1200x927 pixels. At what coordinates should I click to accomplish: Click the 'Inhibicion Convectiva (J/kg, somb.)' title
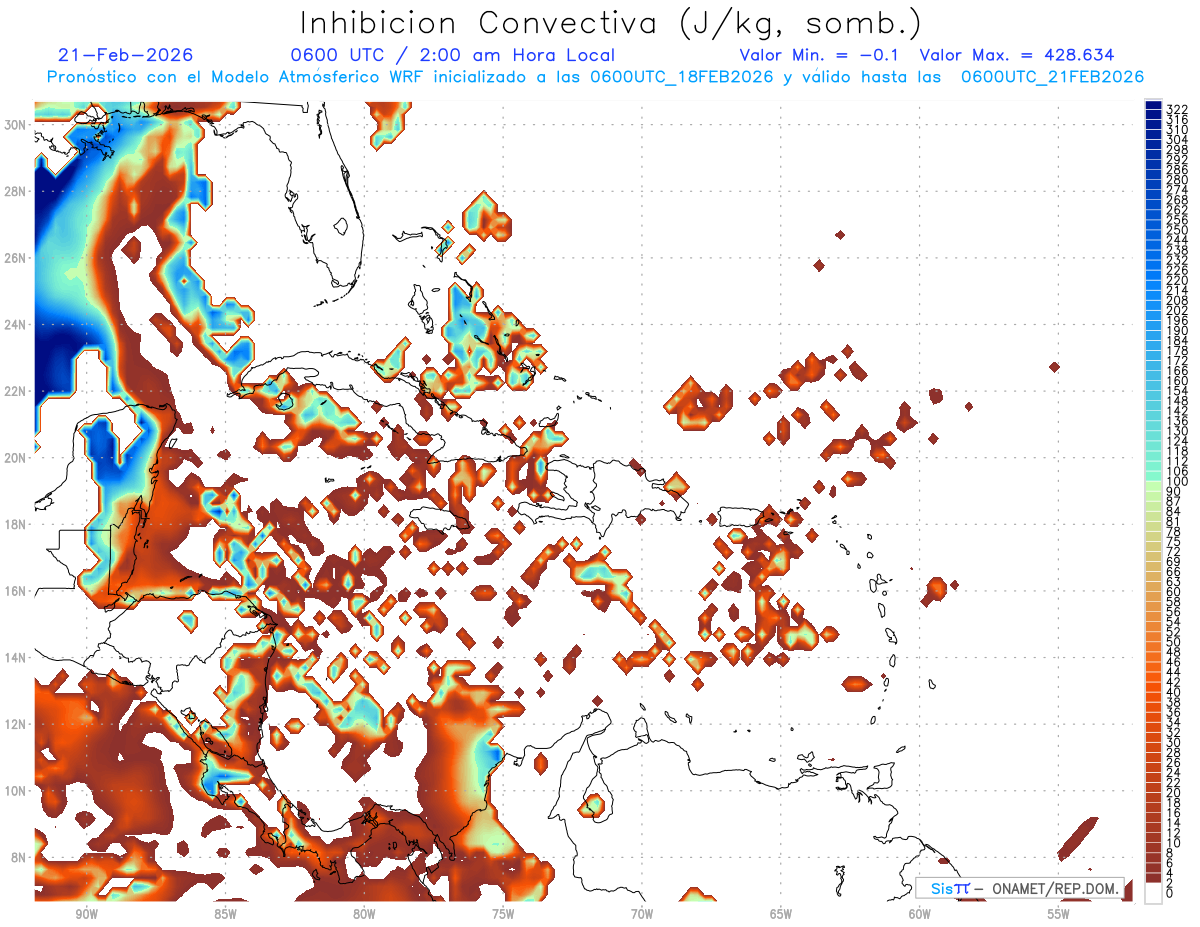(611, 23)
